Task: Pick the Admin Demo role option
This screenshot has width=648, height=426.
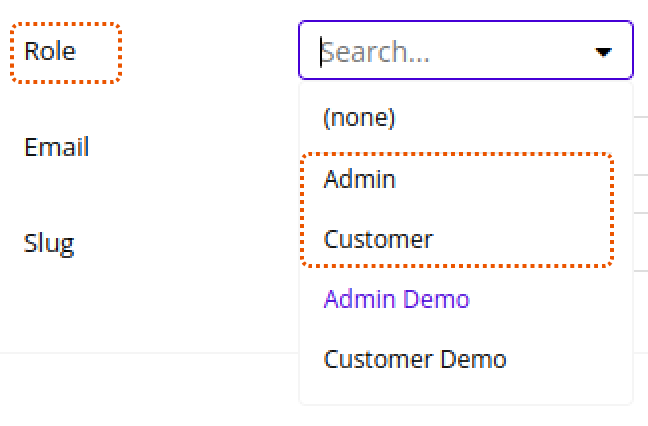Action: point(396,299)
